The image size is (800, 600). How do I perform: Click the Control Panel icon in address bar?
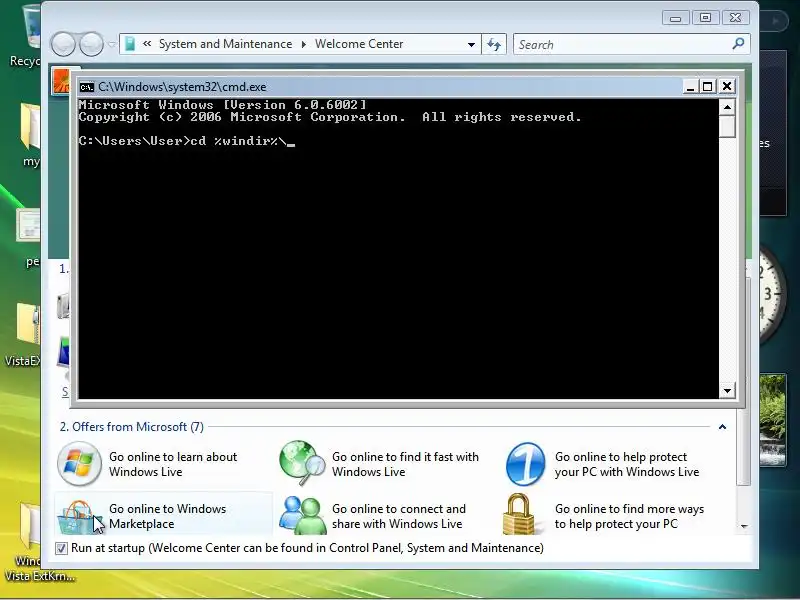point(130,44)
